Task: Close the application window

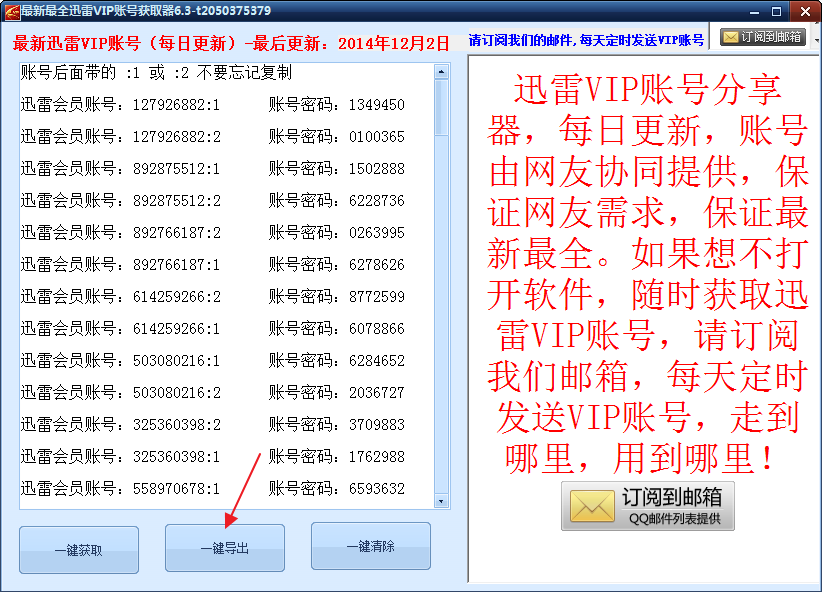Action: [x=805, y=11]
